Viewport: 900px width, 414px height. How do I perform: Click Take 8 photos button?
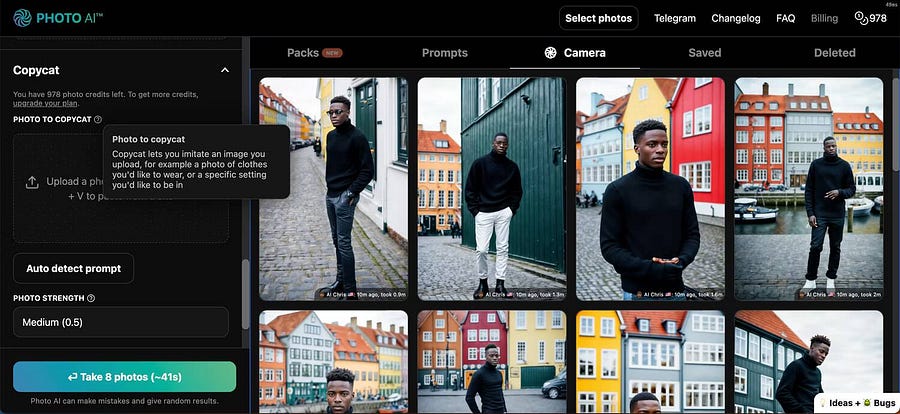click(125, 377)
